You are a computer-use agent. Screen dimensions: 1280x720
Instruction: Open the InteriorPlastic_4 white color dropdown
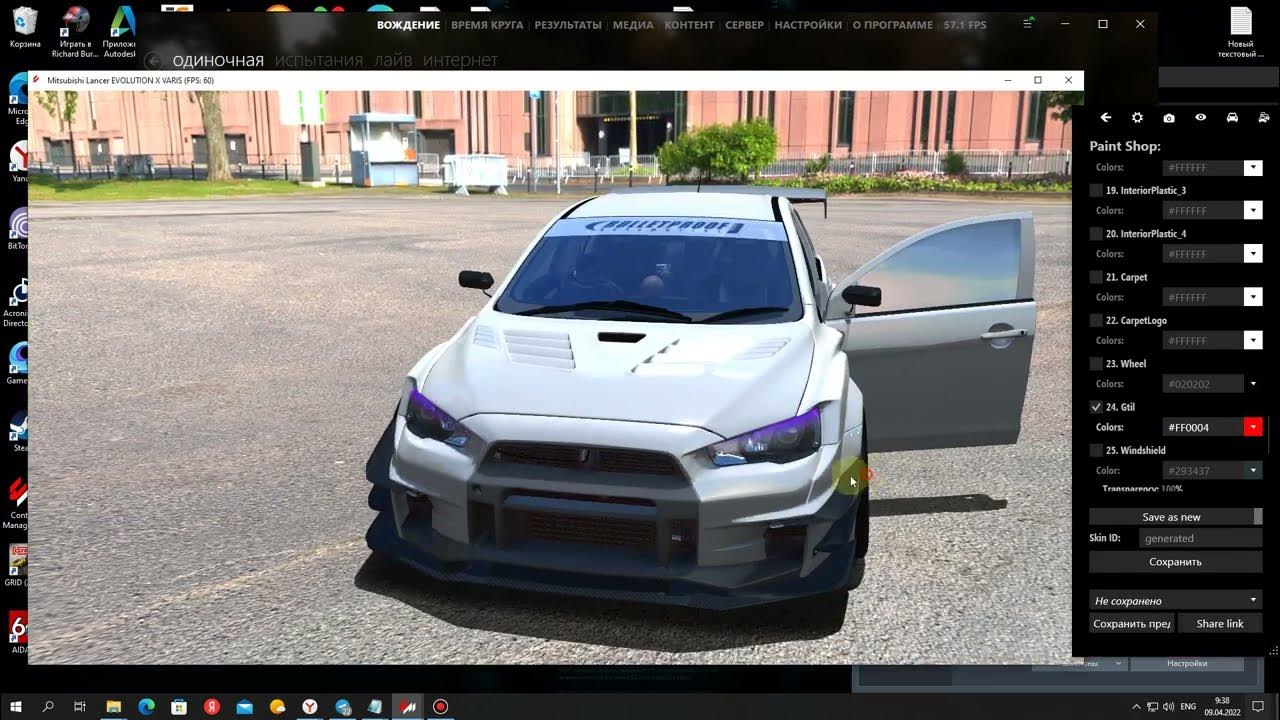pos(1252,254)
